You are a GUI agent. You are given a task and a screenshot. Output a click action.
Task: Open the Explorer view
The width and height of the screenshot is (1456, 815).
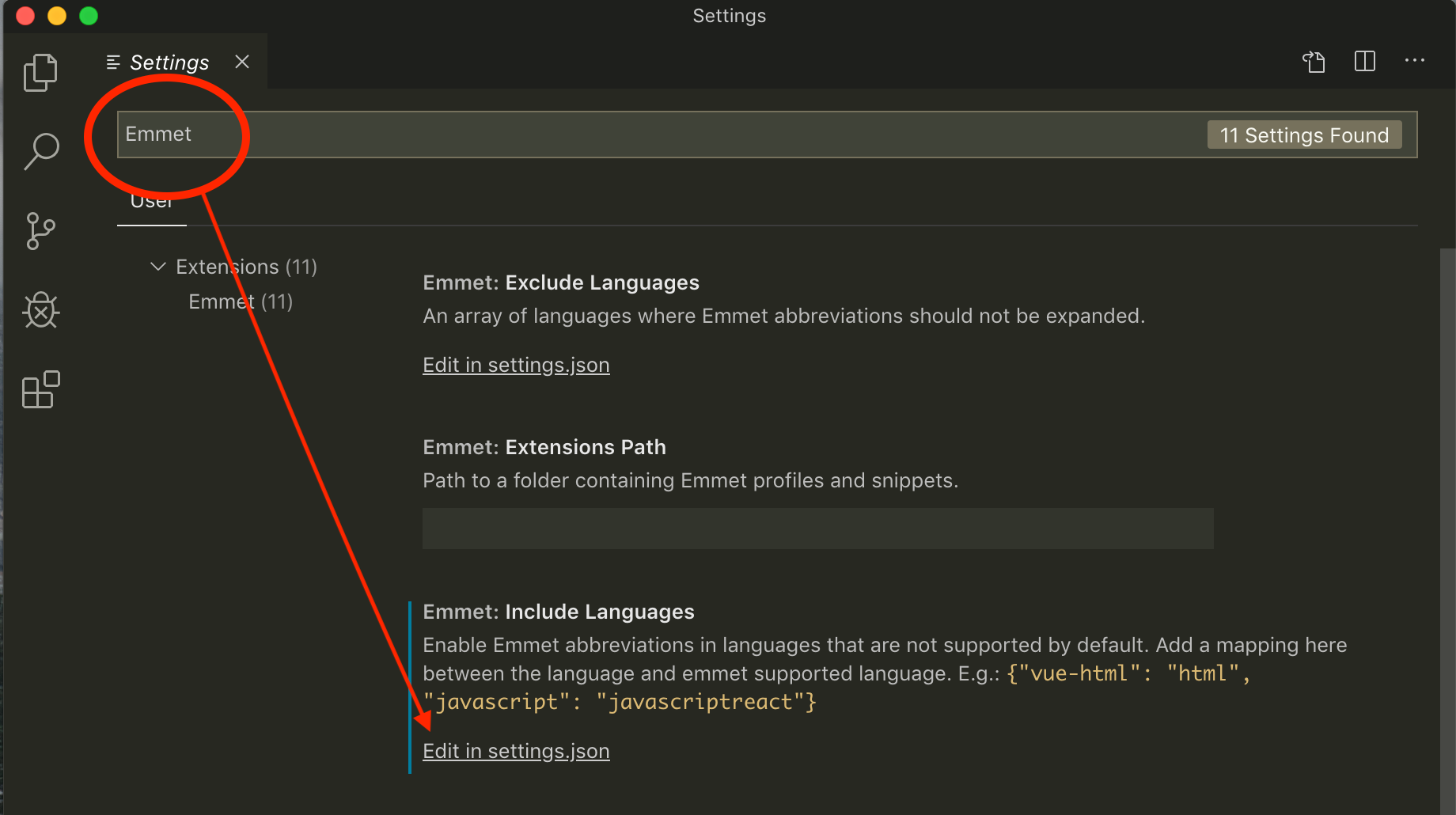coord(40,72)
